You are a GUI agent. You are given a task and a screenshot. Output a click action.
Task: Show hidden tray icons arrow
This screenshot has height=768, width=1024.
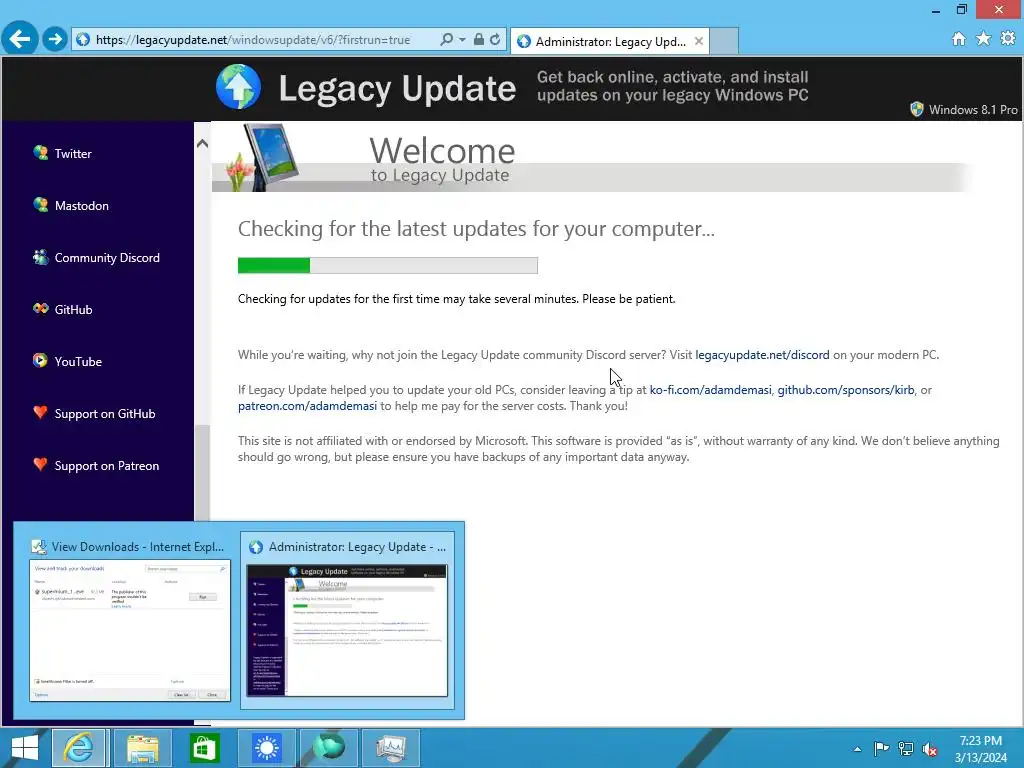coord(857,749)
